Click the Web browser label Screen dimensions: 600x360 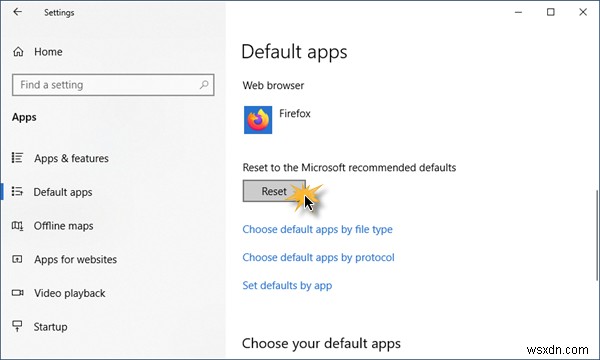[273, 85]
